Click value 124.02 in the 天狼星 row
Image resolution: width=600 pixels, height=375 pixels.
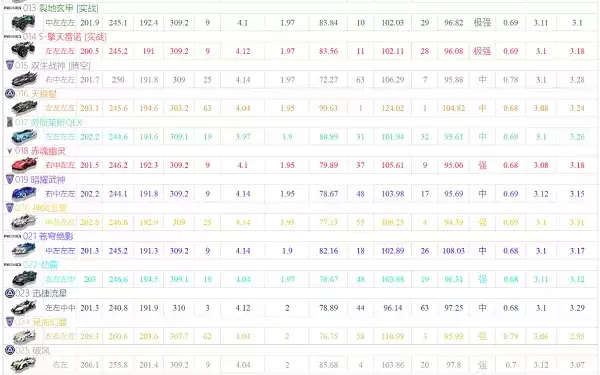(x=393, y=108)
